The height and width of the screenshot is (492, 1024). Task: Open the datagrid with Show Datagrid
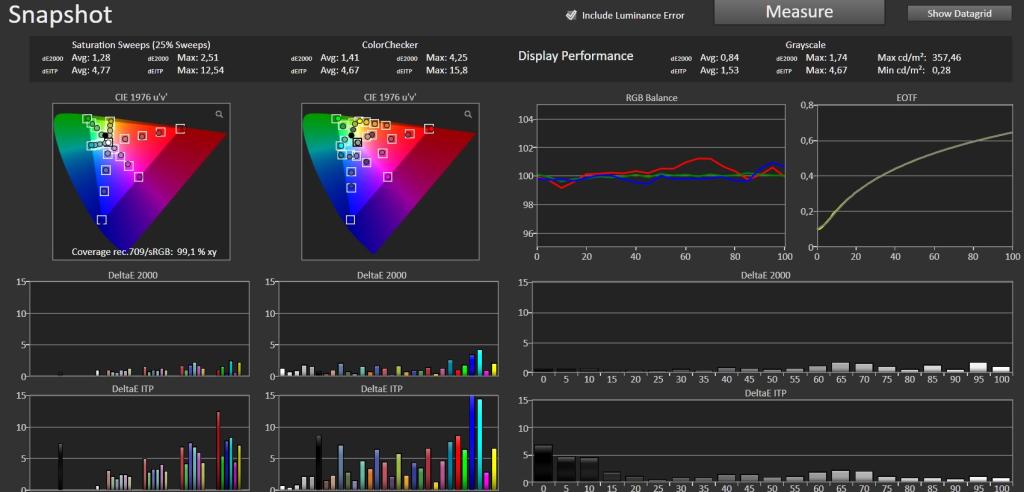(x=959, y=13)
